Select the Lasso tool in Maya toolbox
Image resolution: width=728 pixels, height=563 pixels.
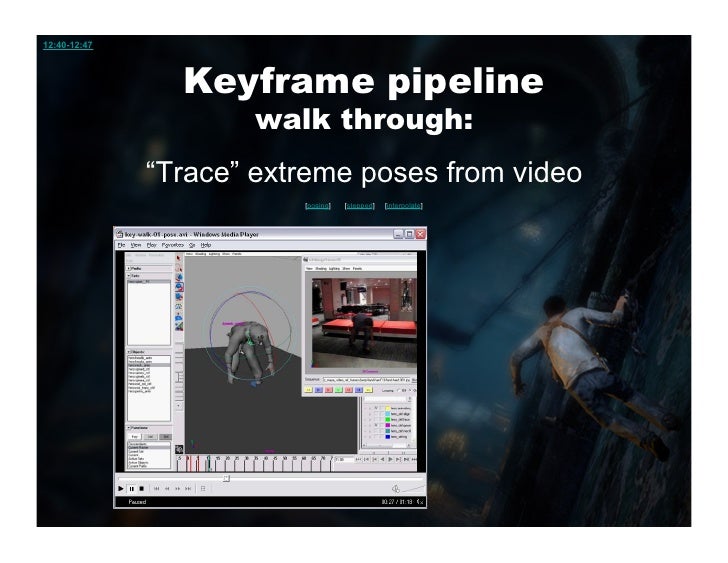point(179,268)
